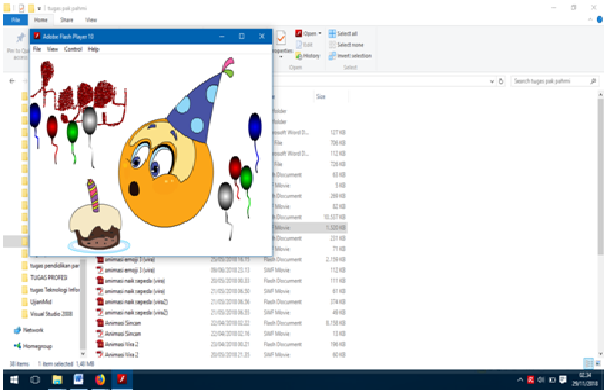This screenshot has width=606, height=390.
Task: Click Animasi Sincan Flash Document file icon
Action: 100,323
